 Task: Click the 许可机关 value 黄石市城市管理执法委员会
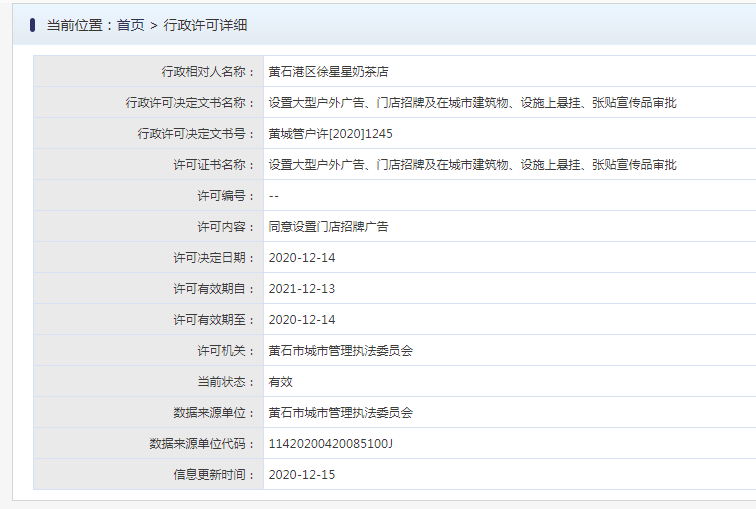340,351
